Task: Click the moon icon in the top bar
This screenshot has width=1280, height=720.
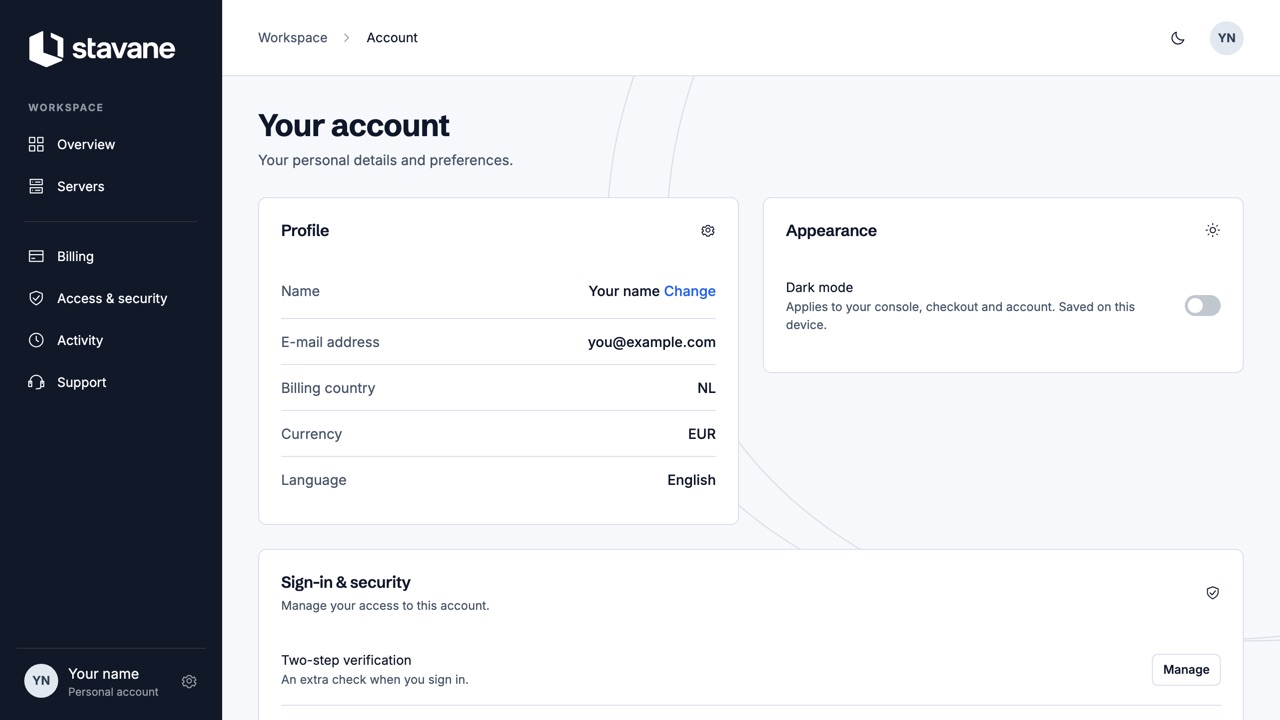Action: tap(1178, 38)
